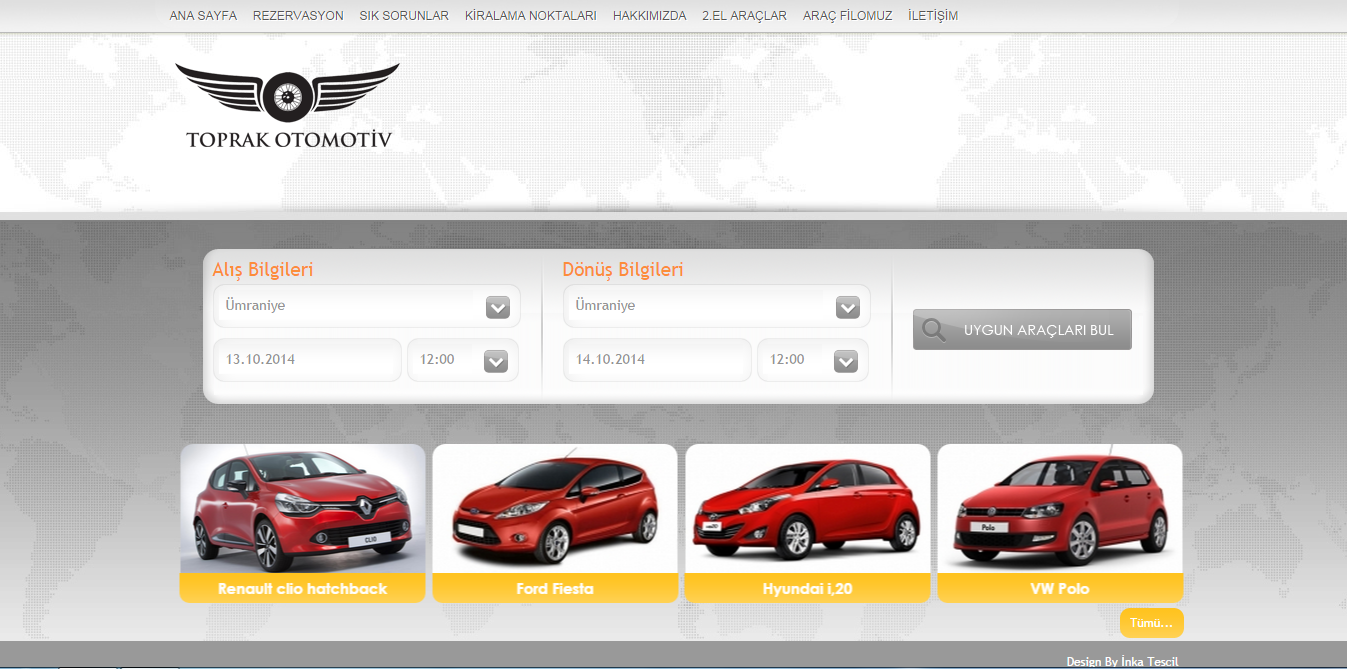Go to the Rezervasyon menu item

[298, 16]
